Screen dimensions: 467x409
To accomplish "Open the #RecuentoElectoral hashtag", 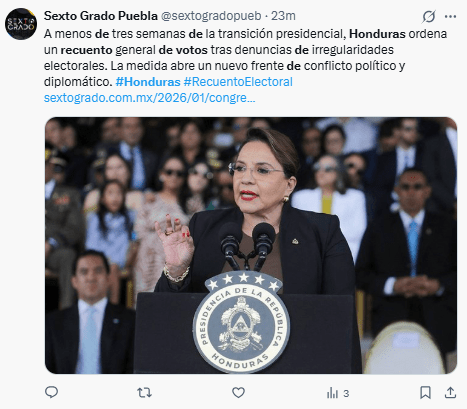I will (x=238, y=82).
